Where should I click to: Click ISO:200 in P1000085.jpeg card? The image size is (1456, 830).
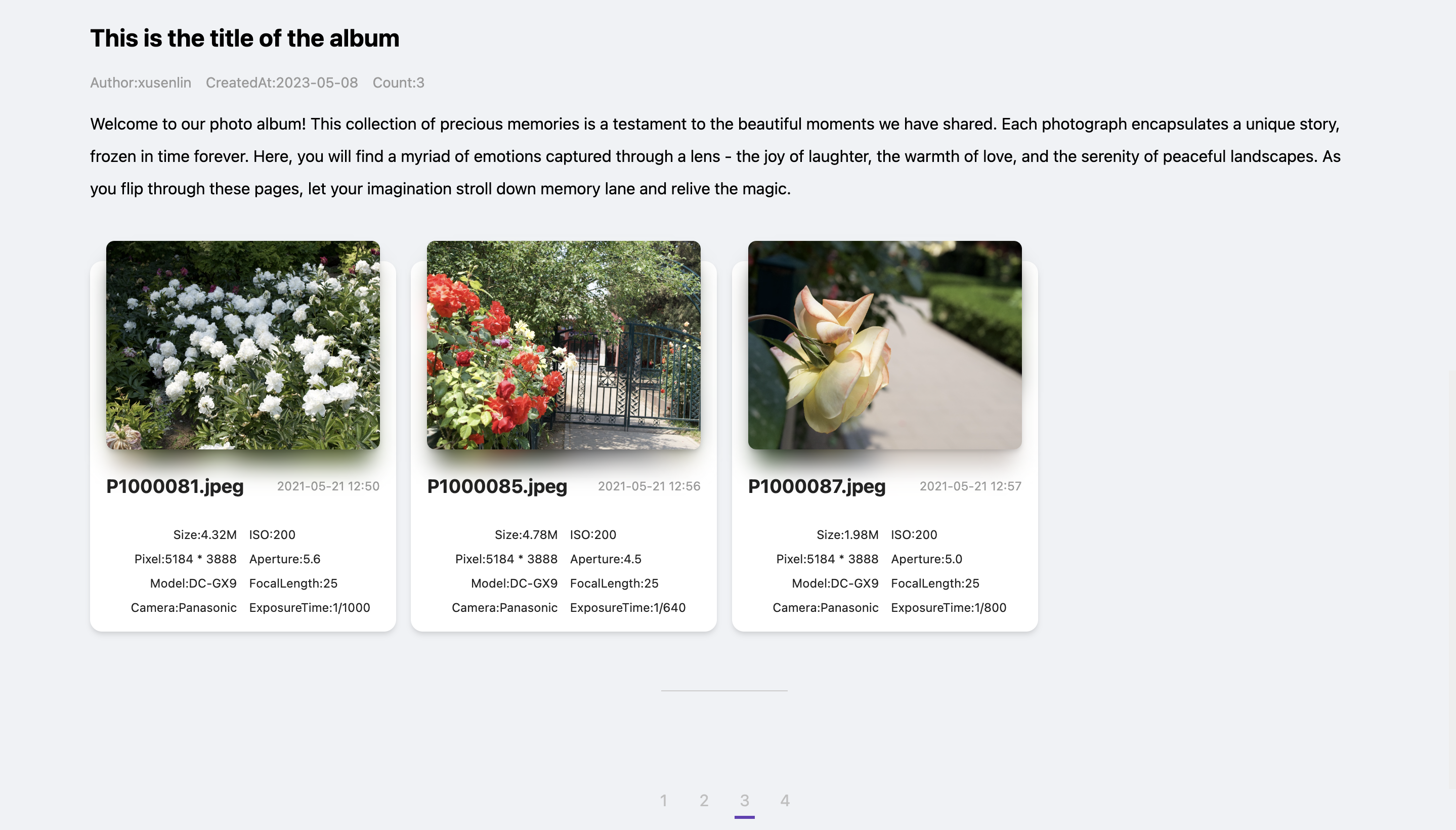tap(593, 535)
